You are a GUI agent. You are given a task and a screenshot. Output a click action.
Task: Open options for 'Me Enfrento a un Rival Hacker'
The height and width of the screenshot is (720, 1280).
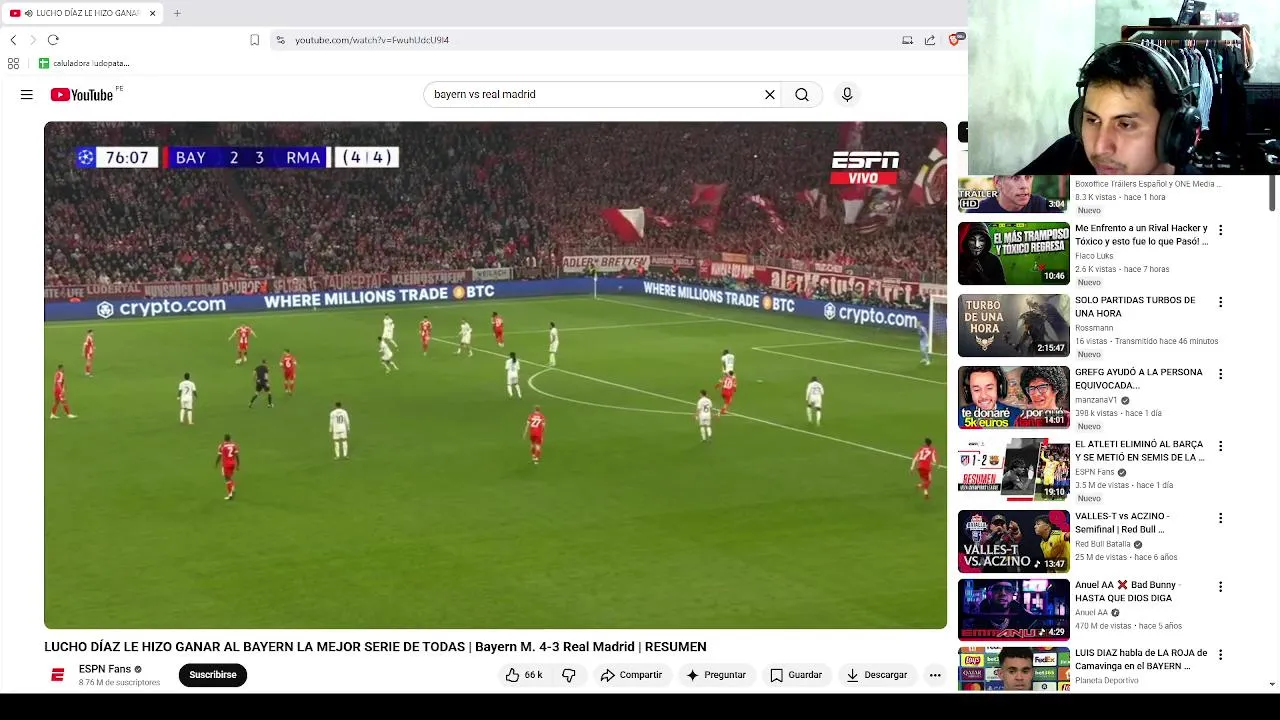point(1220,230)
